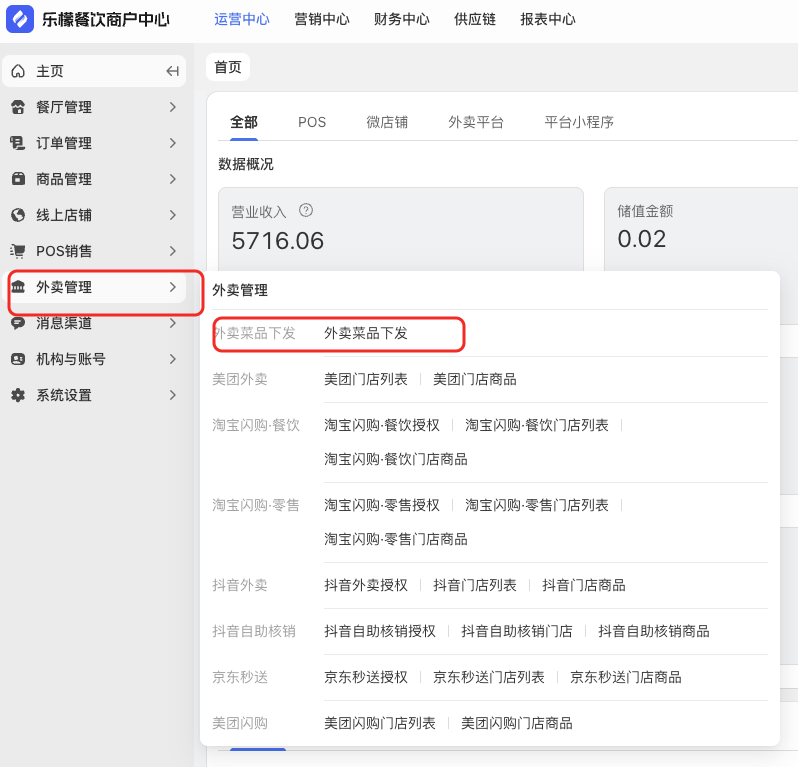This screenshot has height=767, width=798.
Task: Open 淘宝闪购·餐饮授权
Action: tap(382, 425)
